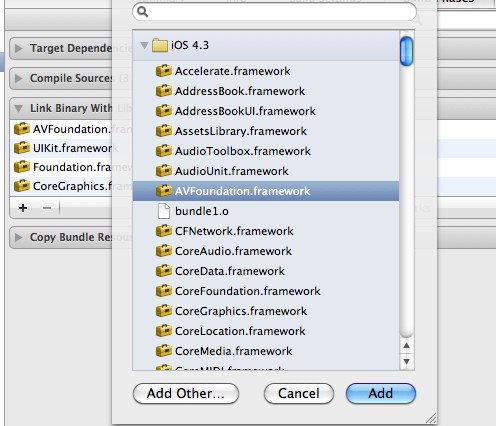This screenshot has height=426, width=496.
Task: Click the CoreGraphics.framework icon in the linked libraries
Action: 22,186
